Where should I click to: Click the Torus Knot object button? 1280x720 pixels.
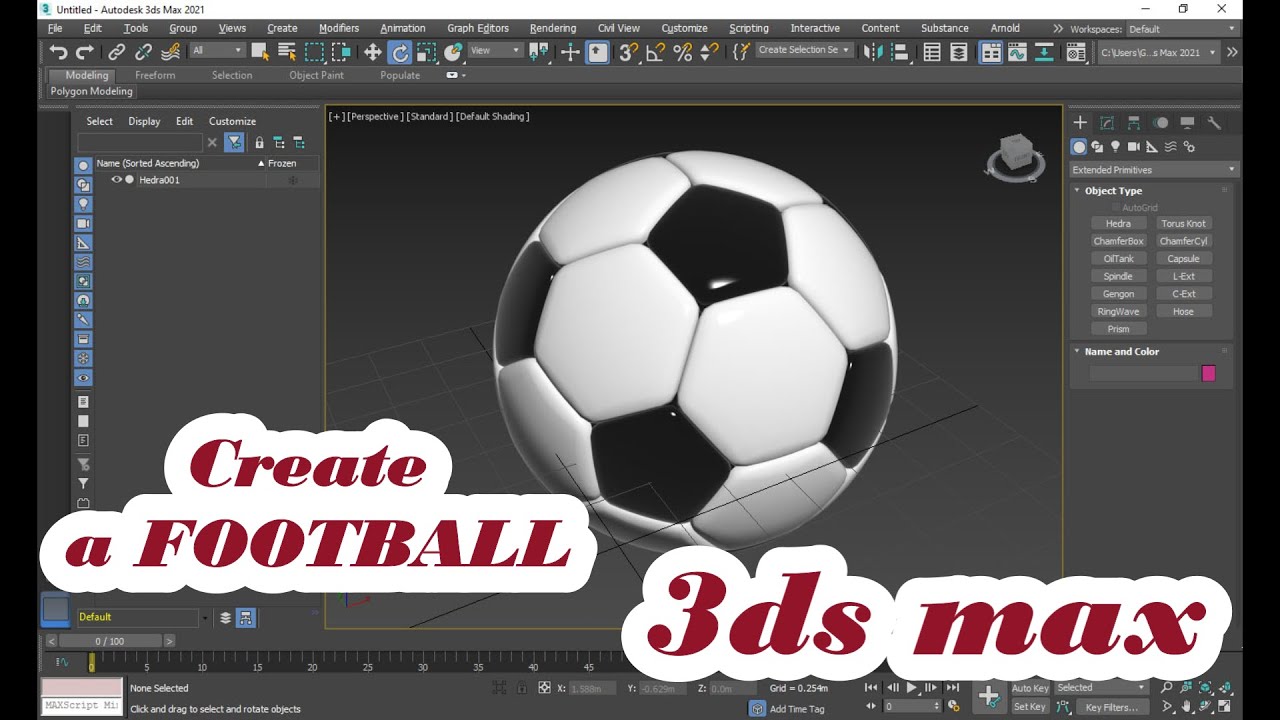1184,224
